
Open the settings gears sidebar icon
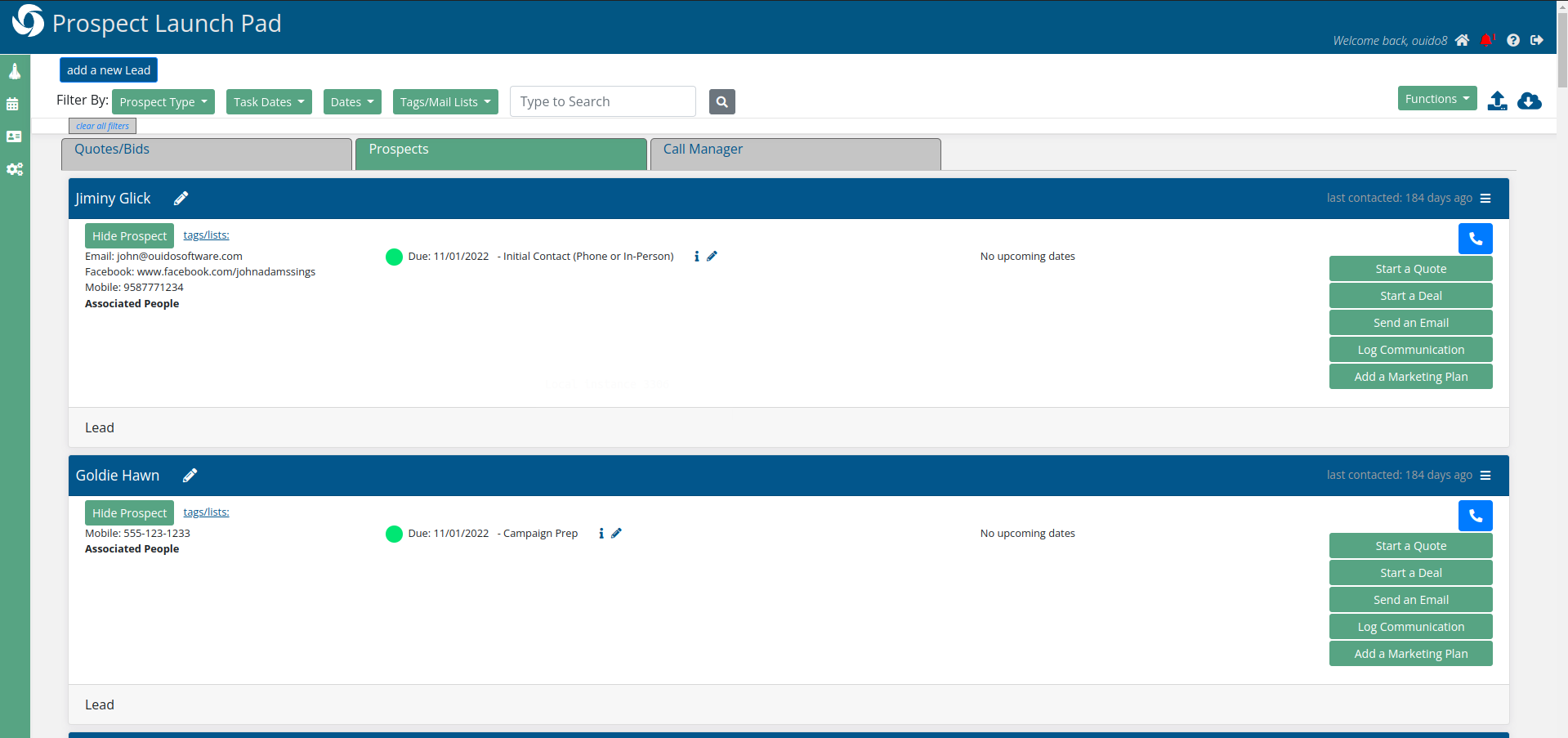tap(15, 169)
